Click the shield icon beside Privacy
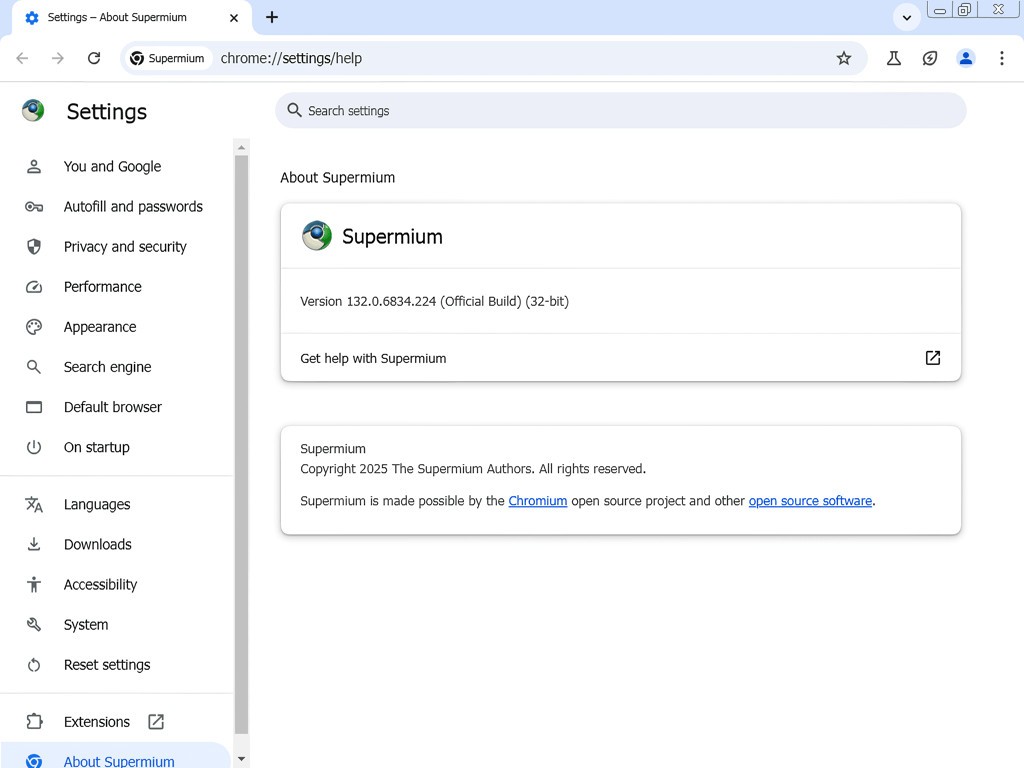This screenshot has height=768, width=1024. pyautogui.click(x=34, y=247)
